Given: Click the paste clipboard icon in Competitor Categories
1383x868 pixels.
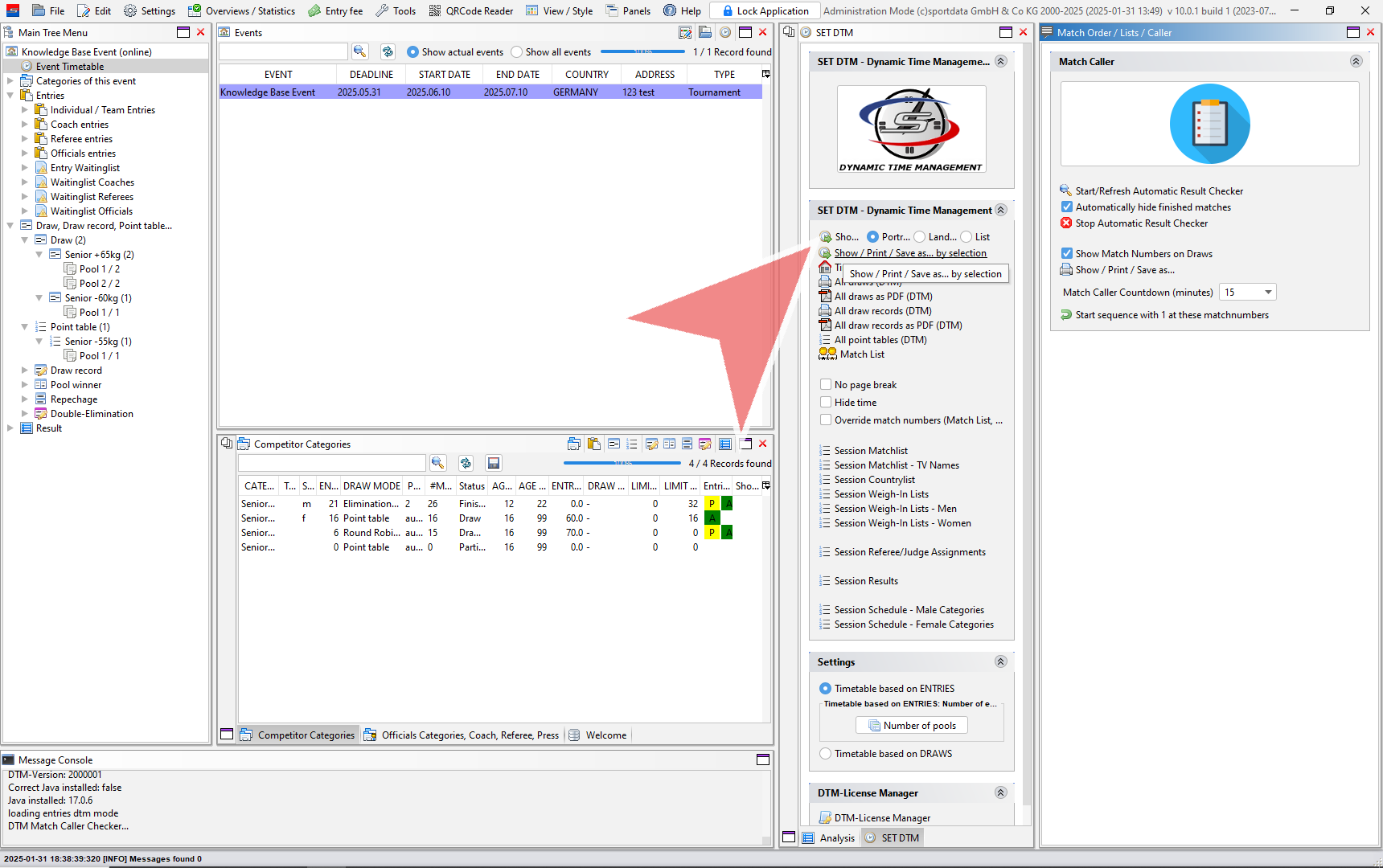Looking at the screenshot, I should click(593, 444).
